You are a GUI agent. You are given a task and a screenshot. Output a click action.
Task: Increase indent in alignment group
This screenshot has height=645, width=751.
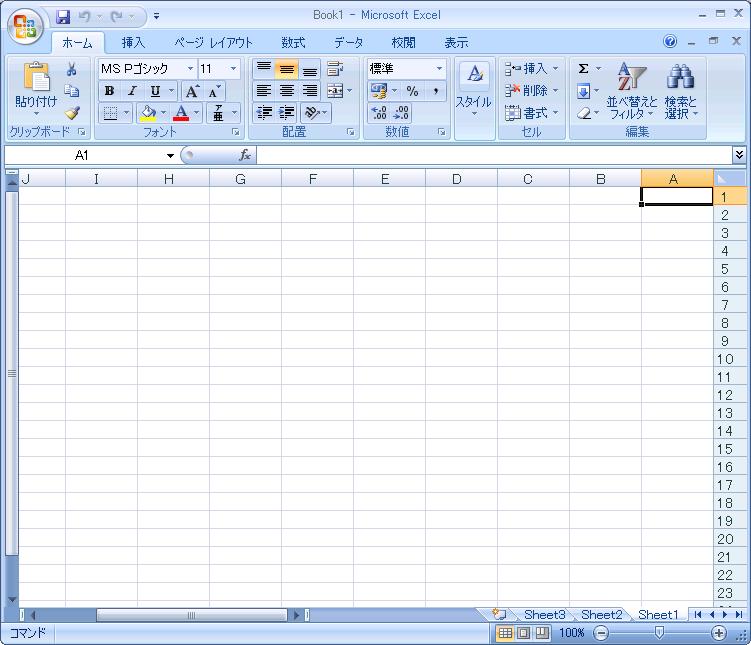click(x=286, y=113)
